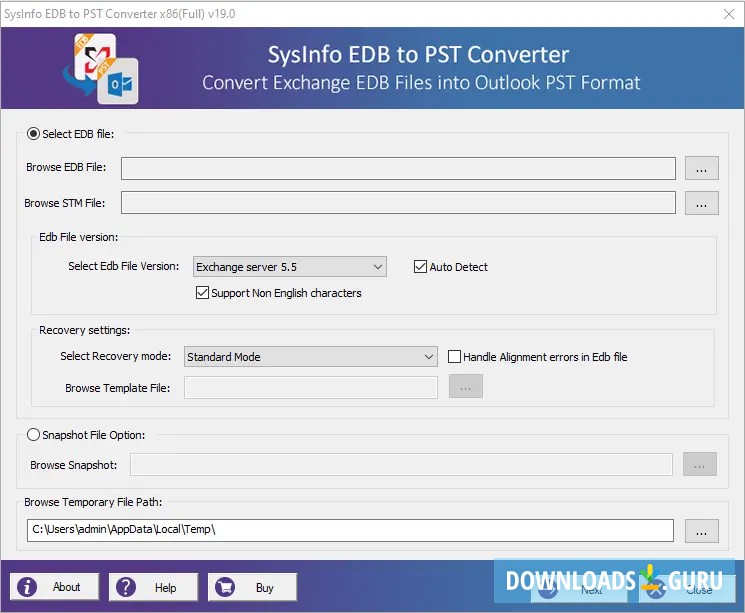The height and width of the screenshot is (613, 745).
Task: Click the Template File ellipsis browse button
Action: [466, 386]
